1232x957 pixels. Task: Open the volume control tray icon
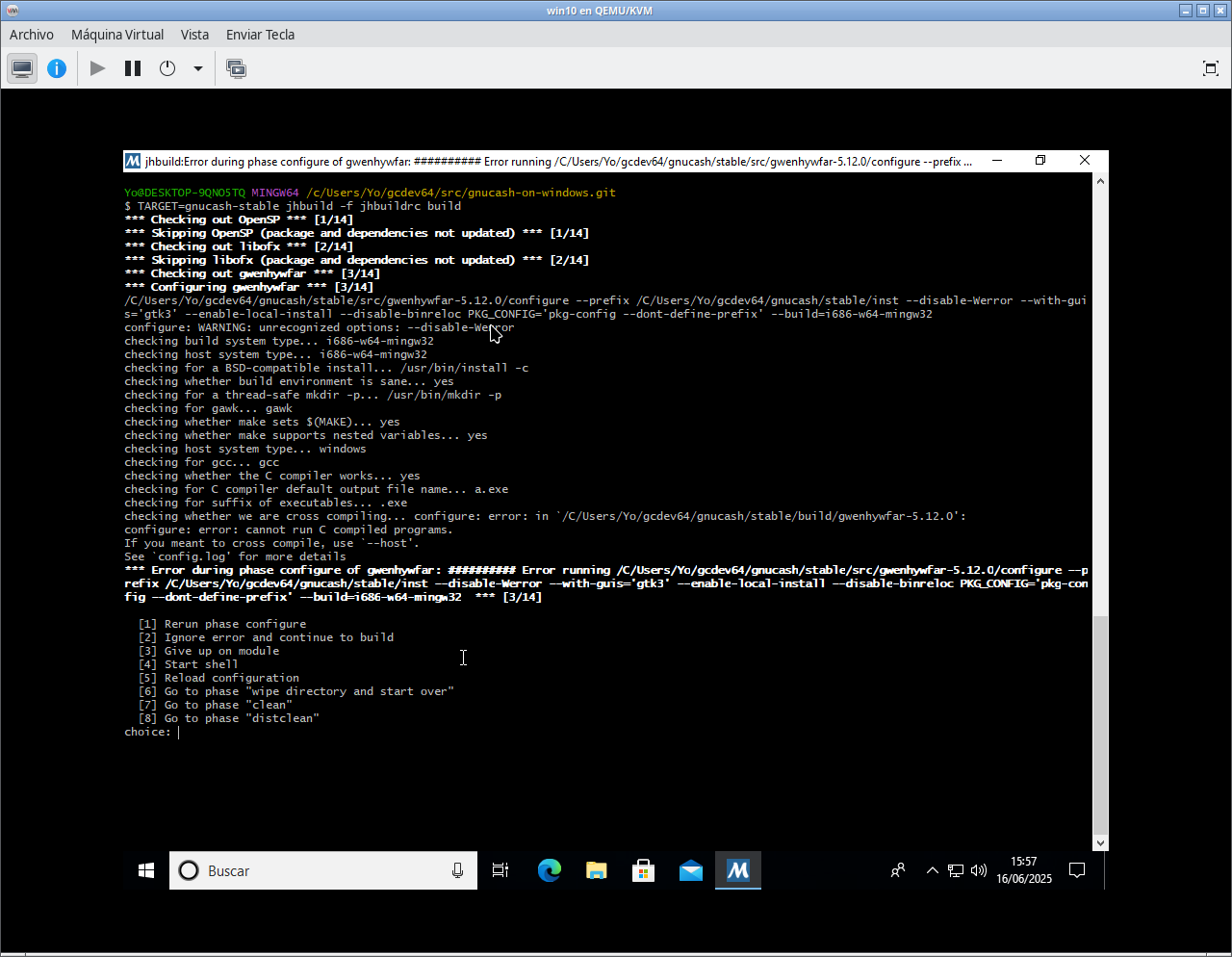pyautogui.click(x=979, y=870)
